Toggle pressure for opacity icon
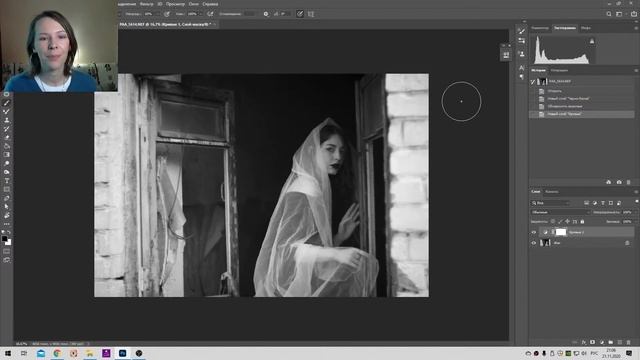 [167, 14]
